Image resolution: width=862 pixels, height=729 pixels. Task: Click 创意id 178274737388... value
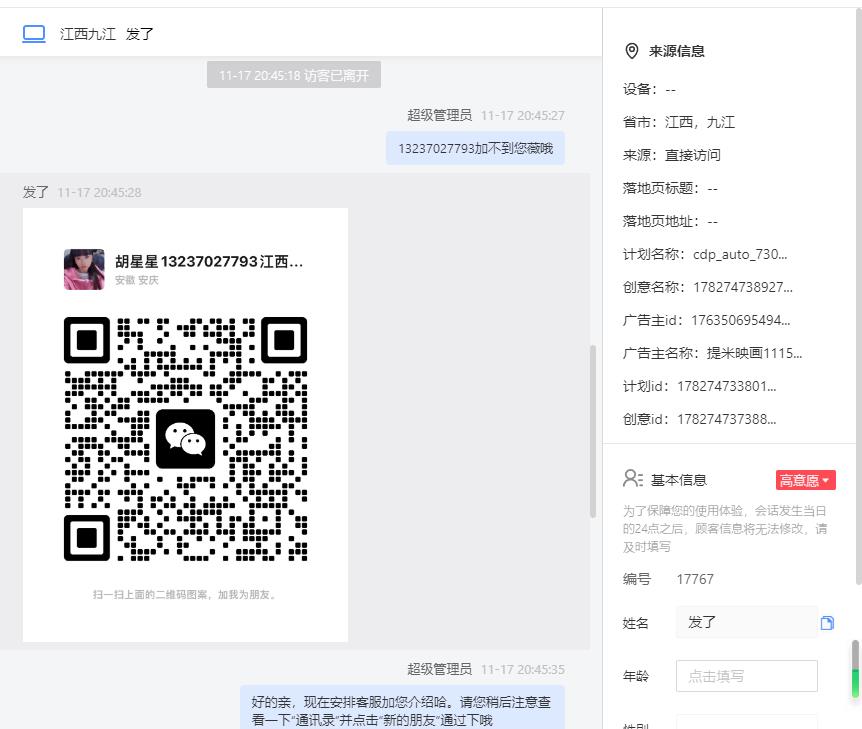point(726,419)
